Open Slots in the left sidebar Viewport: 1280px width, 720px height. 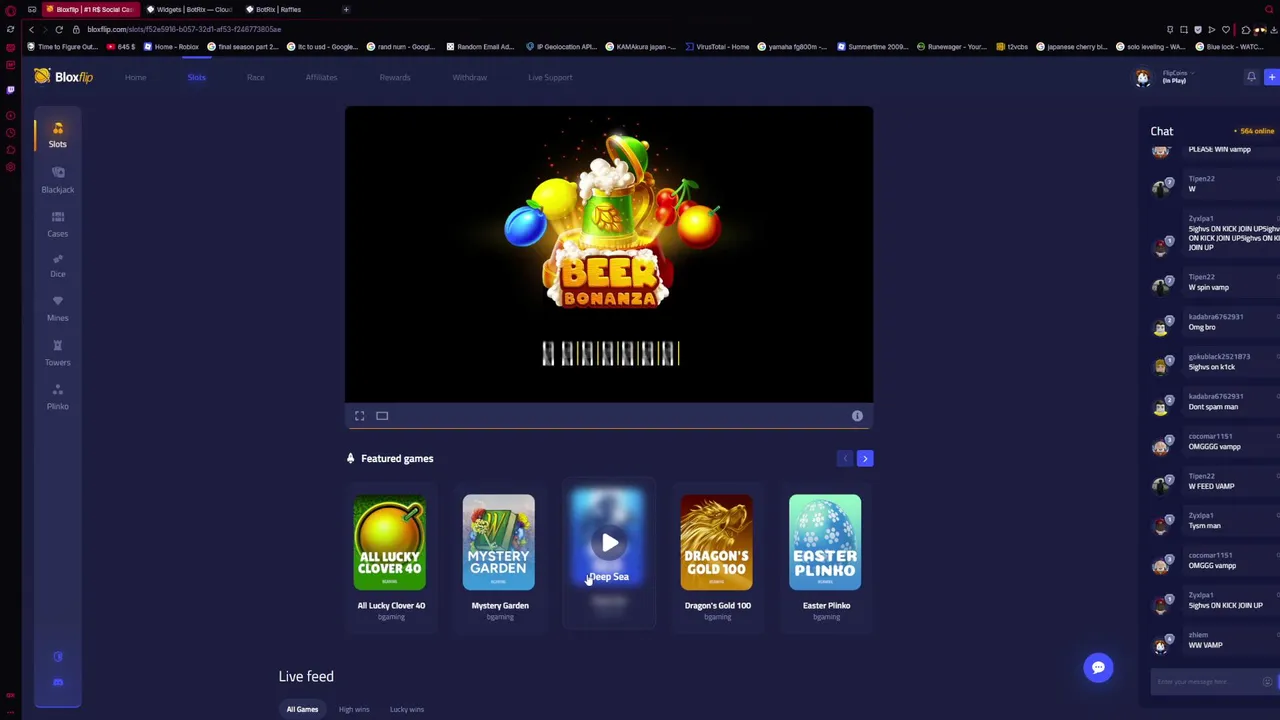pyautogui.click(x=57, y=135)
